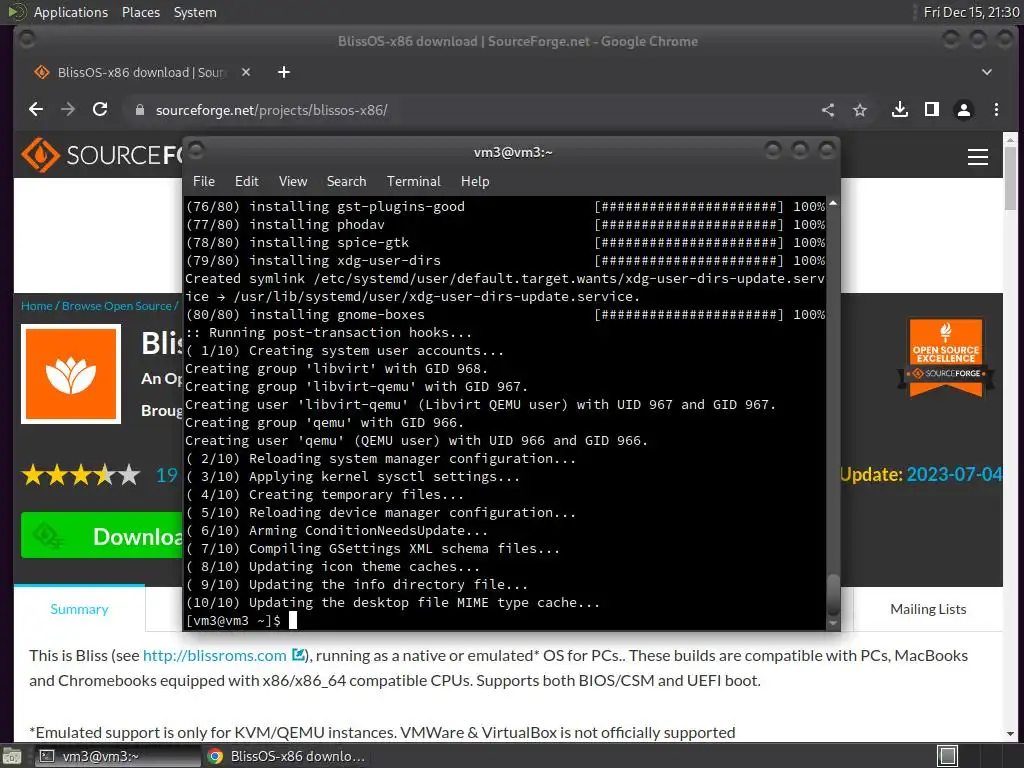Viewport: 1024px width, 768px height.
Task: Select the Summary tab
Action: click(x=80, y=609)
